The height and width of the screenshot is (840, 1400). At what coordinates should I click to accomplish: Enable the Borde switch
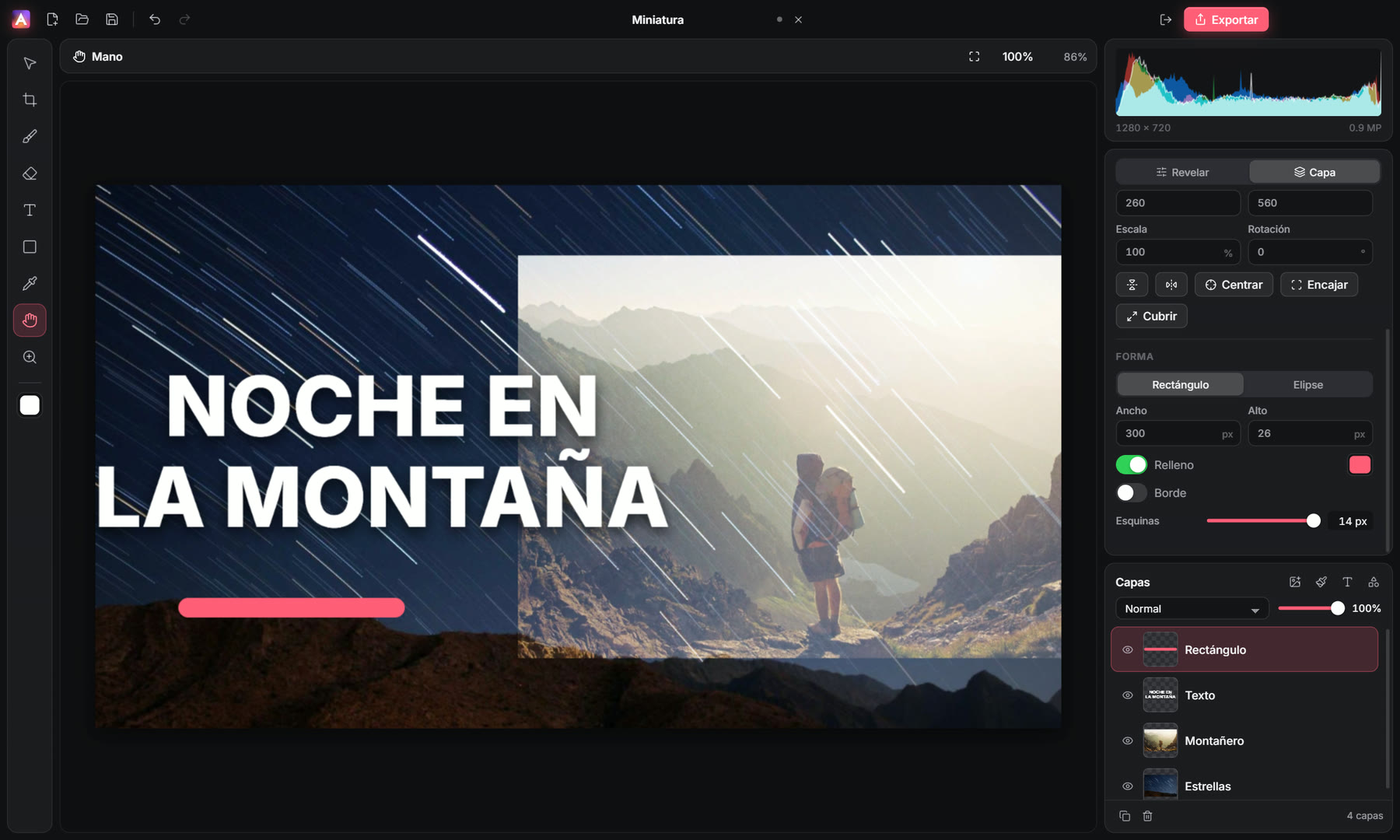[x=1131, y=492]
